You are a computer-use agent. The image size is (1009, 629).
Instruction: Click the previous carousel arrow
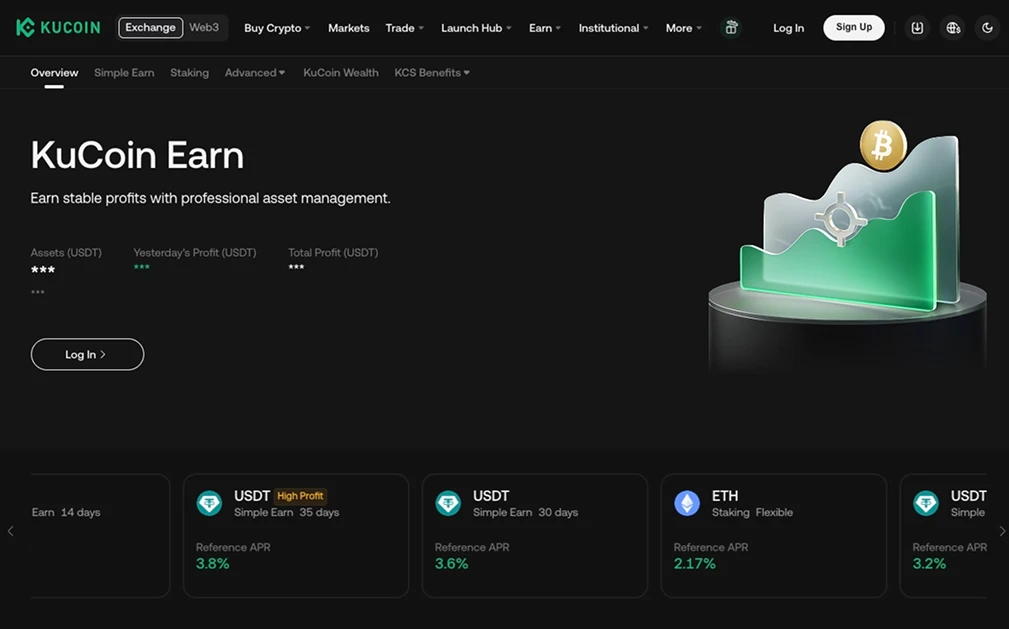(8, 531)
